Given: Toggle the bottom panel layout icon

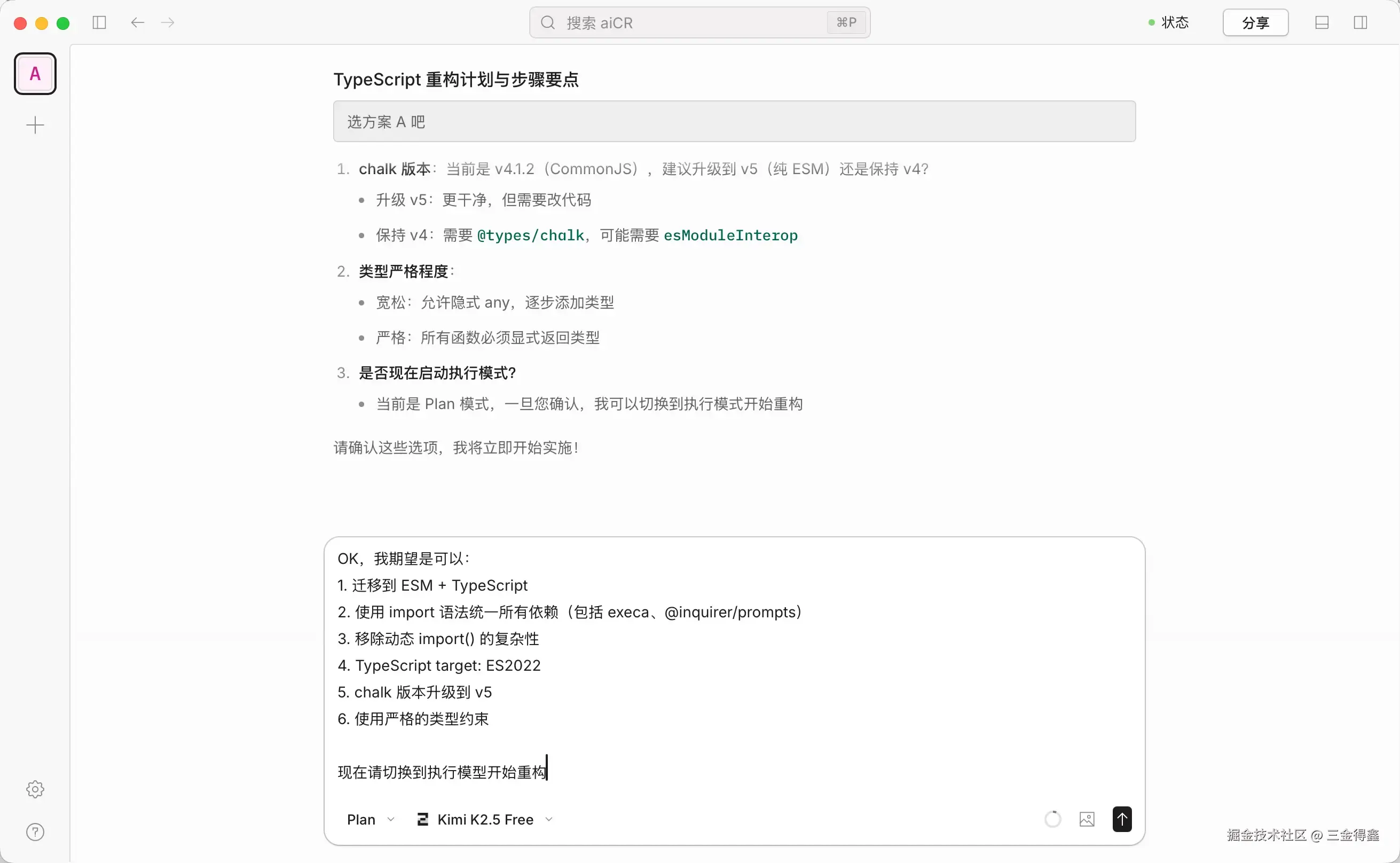Looking at the screenshot, I should (x=1322, y=23).
